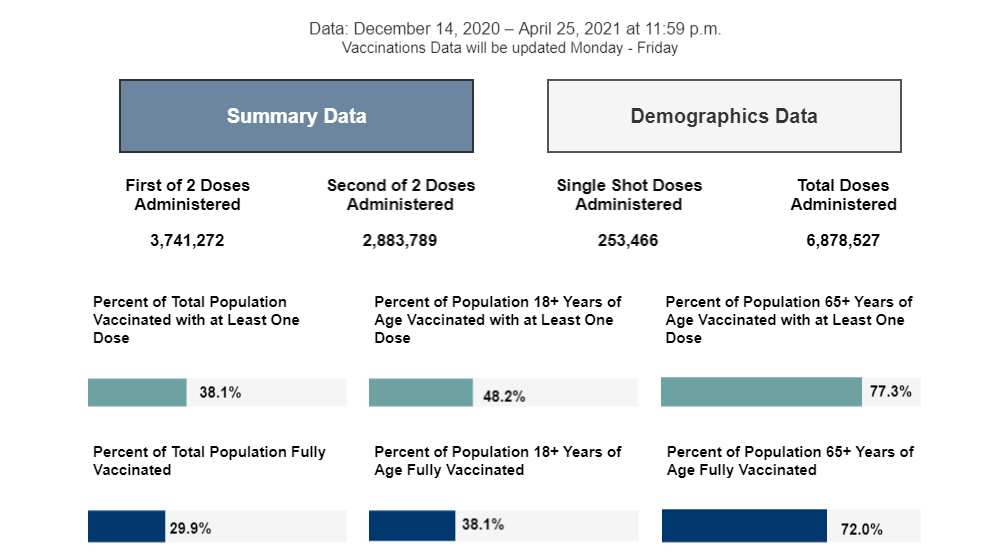This screenshot has height=557, width=995.
Task: Click the 'Percent of Total Population Fully Vaccinated' label
Action: point(209,461)
